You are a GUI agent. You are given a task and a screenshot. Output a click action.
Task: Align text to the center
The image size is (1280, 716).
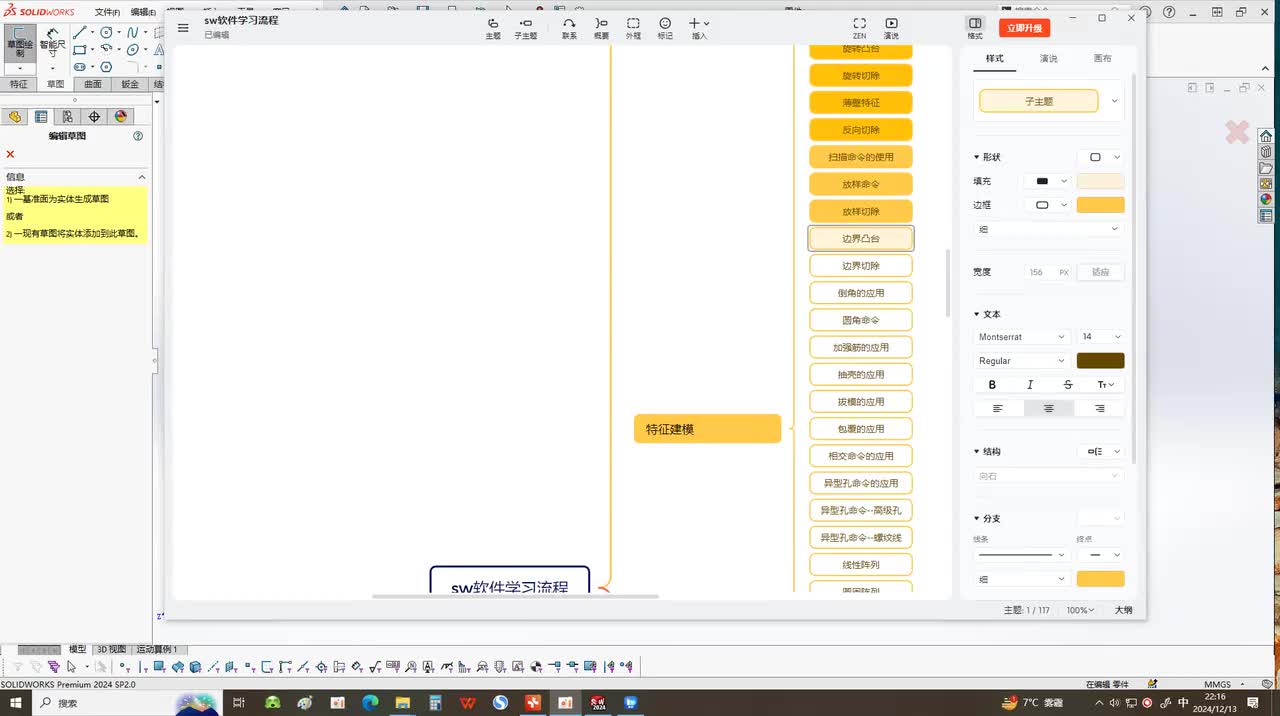click(1048, 408)
